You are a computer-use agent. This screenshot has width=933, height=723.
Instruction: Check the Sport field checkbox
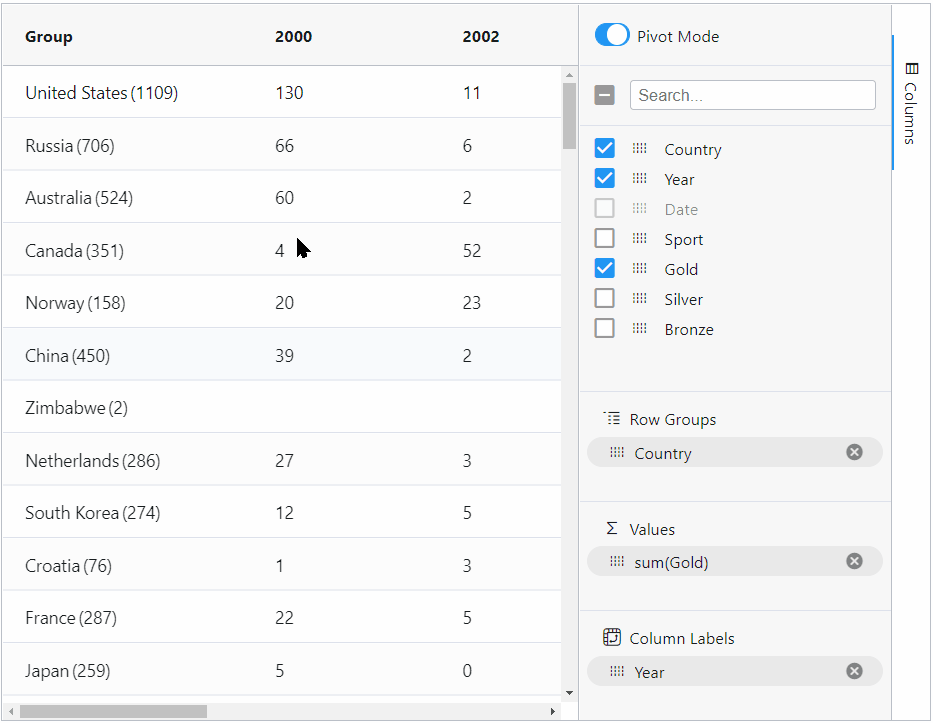[x=604, y=238]
